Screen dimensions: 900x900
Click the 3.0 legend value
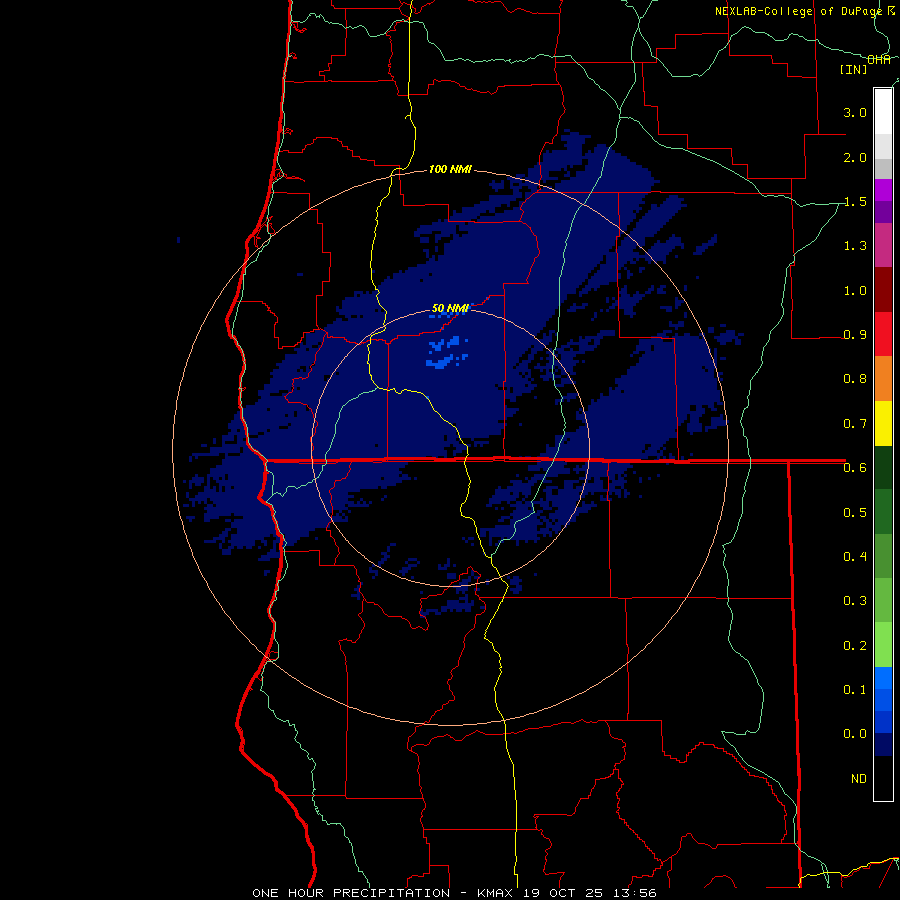point(855,112)
